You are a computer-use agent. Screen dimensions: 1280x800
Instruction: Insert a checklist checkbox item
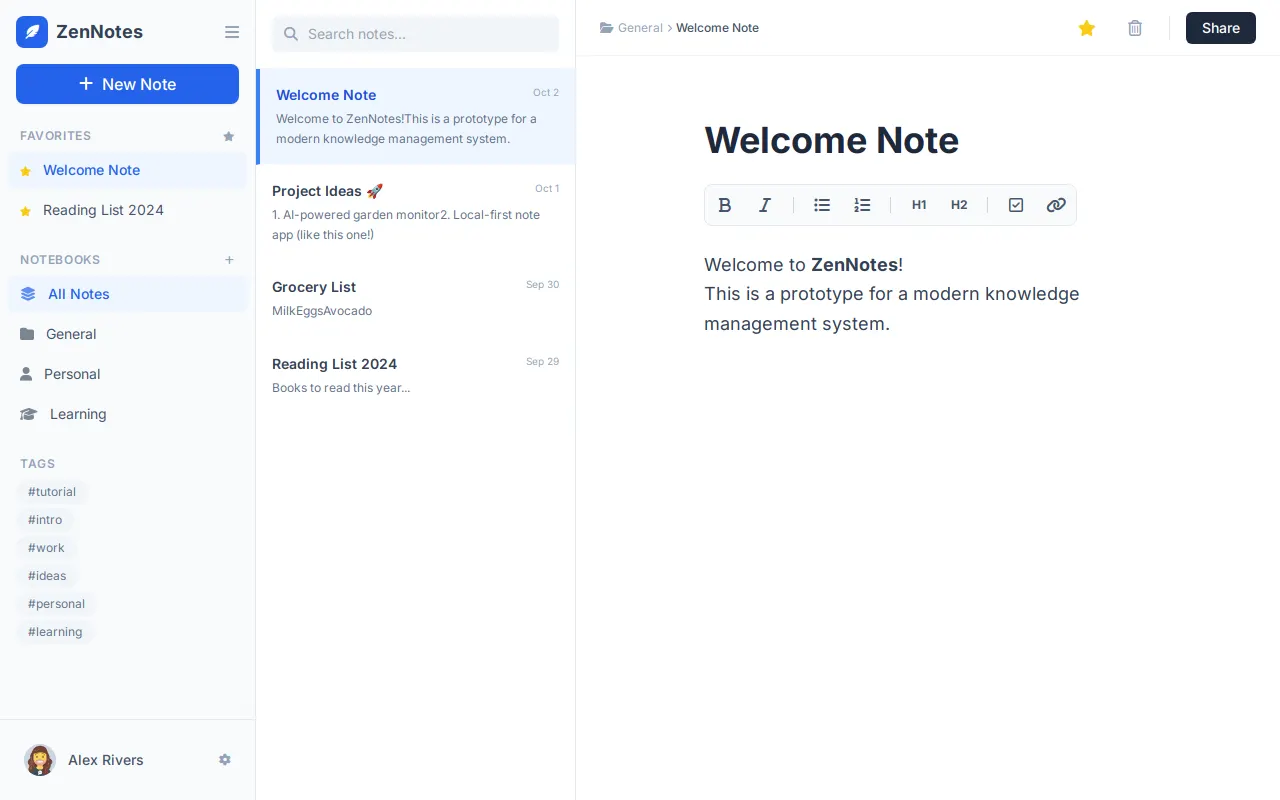1016,205
